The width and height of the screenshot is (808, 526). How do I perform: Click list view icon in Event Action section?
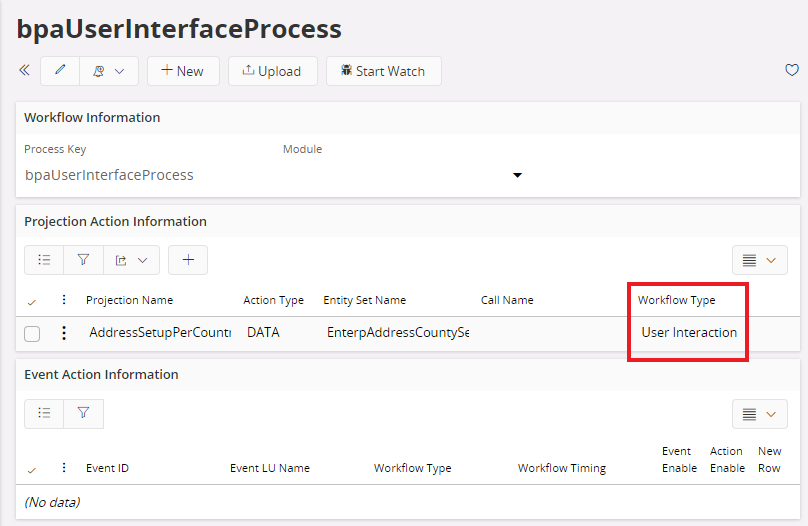click(44, 413)
